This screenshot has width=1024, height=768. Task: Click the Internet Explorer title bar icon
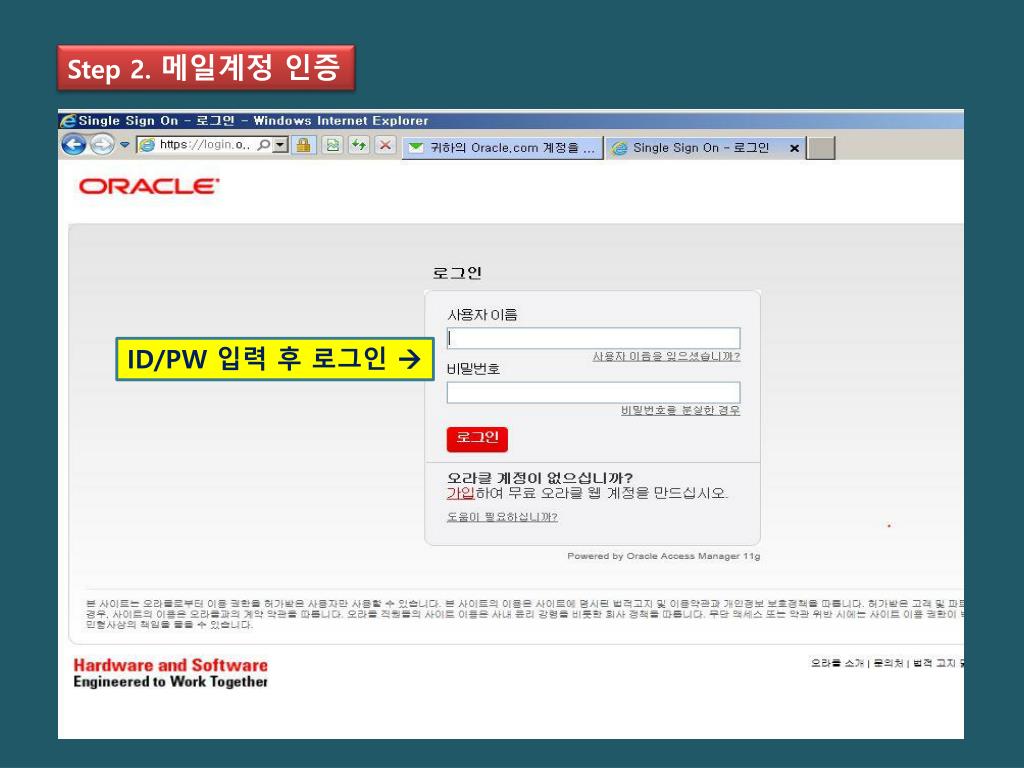click(67, 121)
